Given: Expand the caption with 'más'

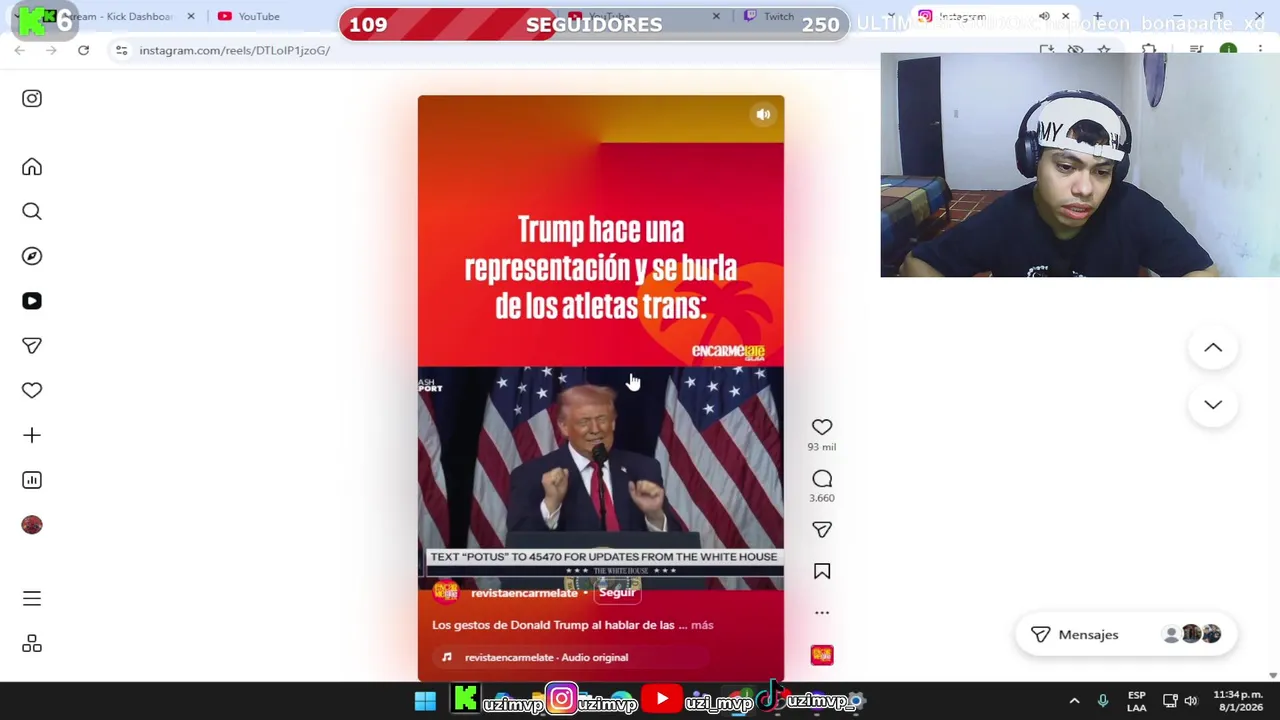Looking at the screenshot, I should tap(702, 625).
